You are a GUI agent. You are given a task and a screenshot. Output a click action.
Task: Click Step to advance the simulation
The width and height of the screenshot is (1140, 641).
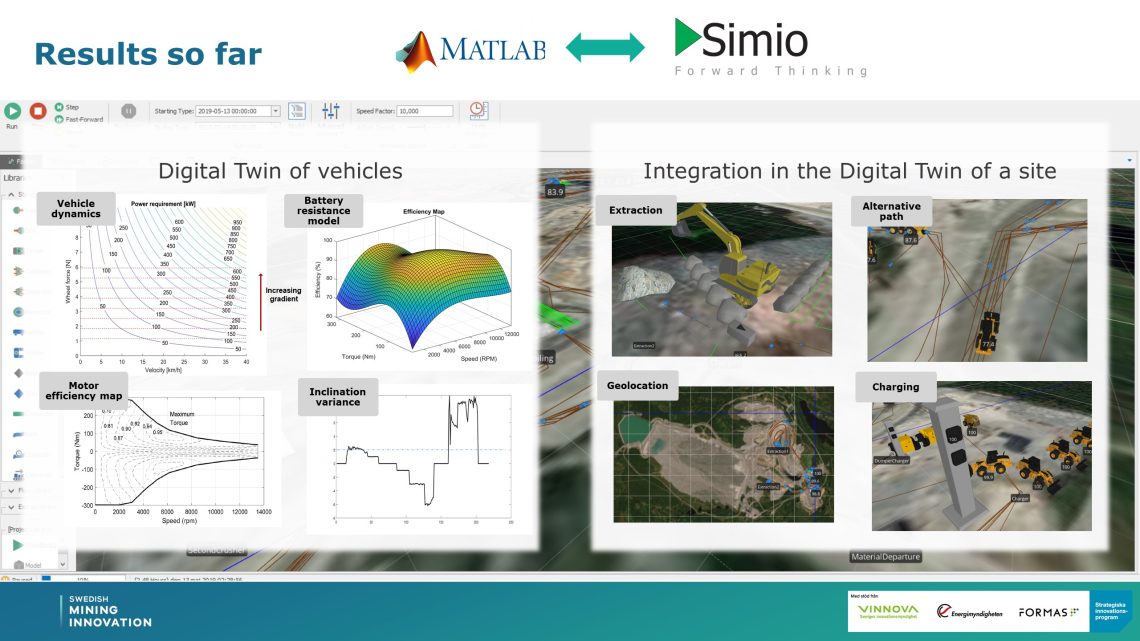(67, 107)
